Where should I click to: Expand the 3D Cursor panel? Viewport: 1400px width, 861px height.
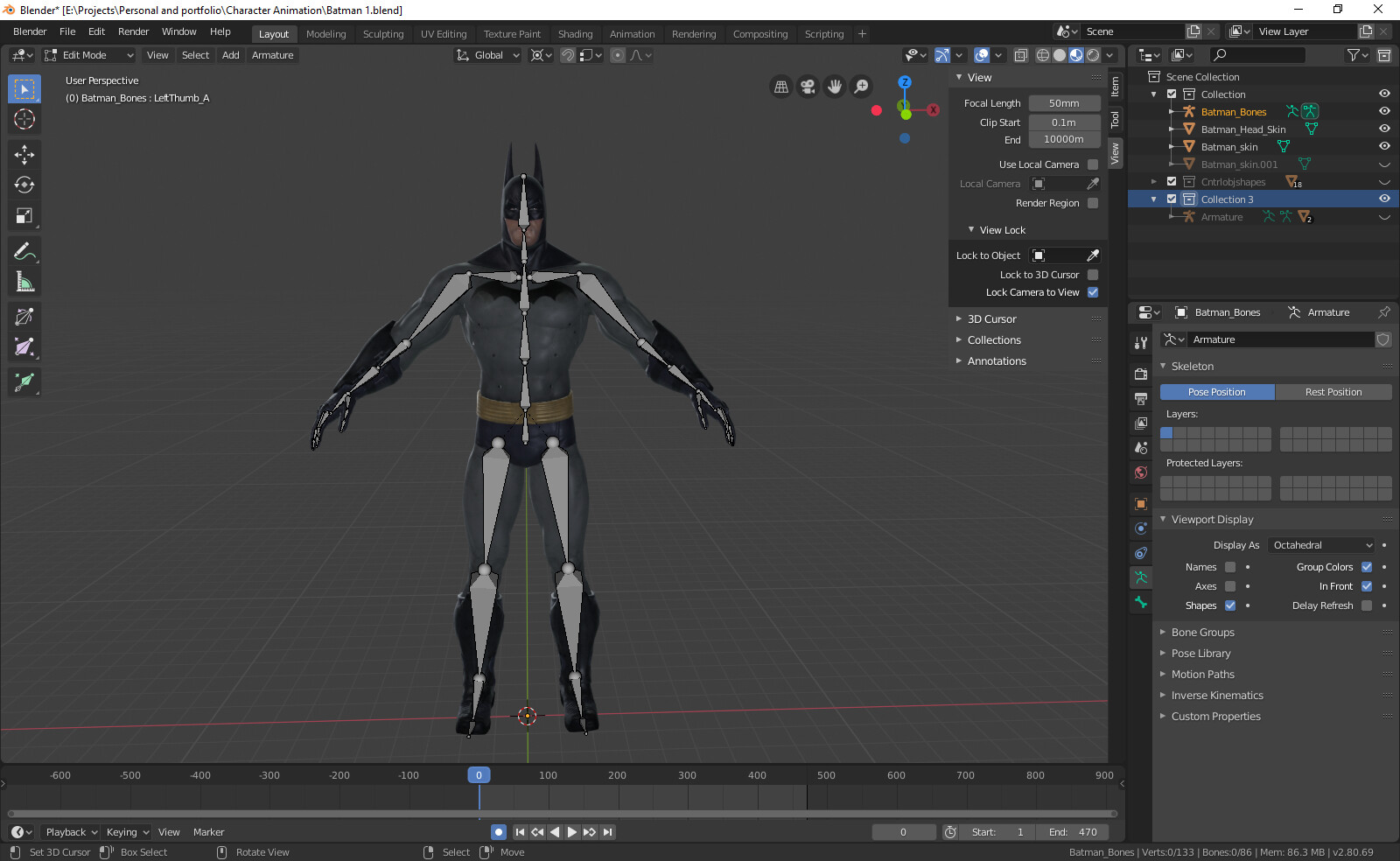(991, 319)
